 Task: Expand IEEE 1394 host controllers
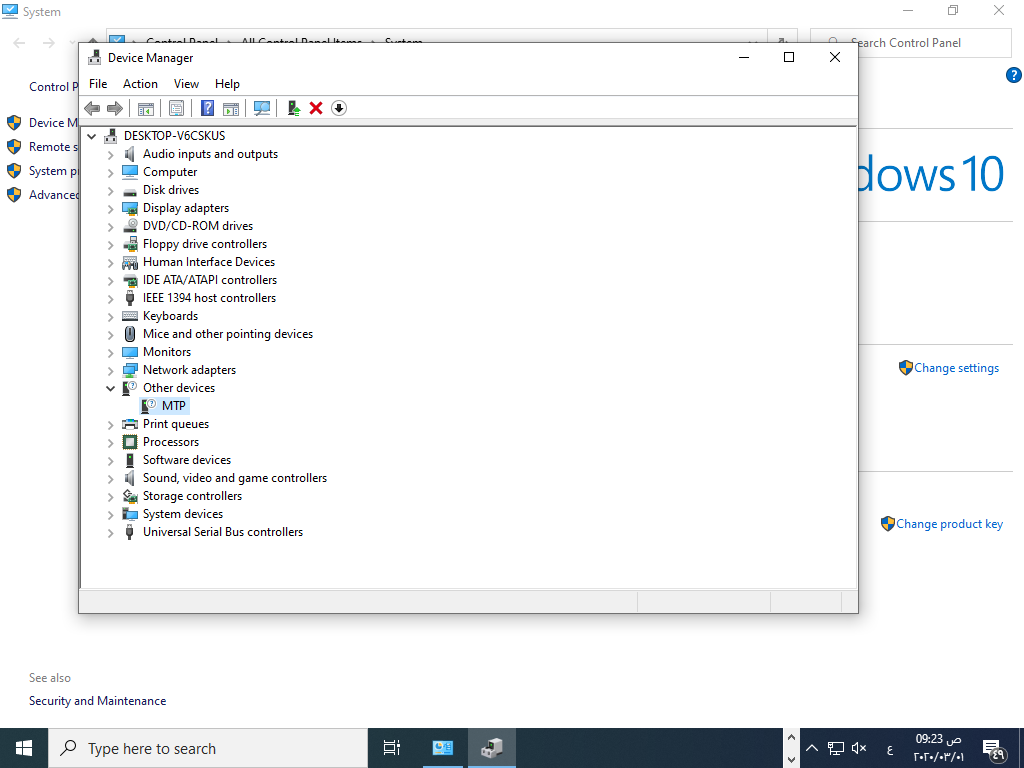coord(110,299)
